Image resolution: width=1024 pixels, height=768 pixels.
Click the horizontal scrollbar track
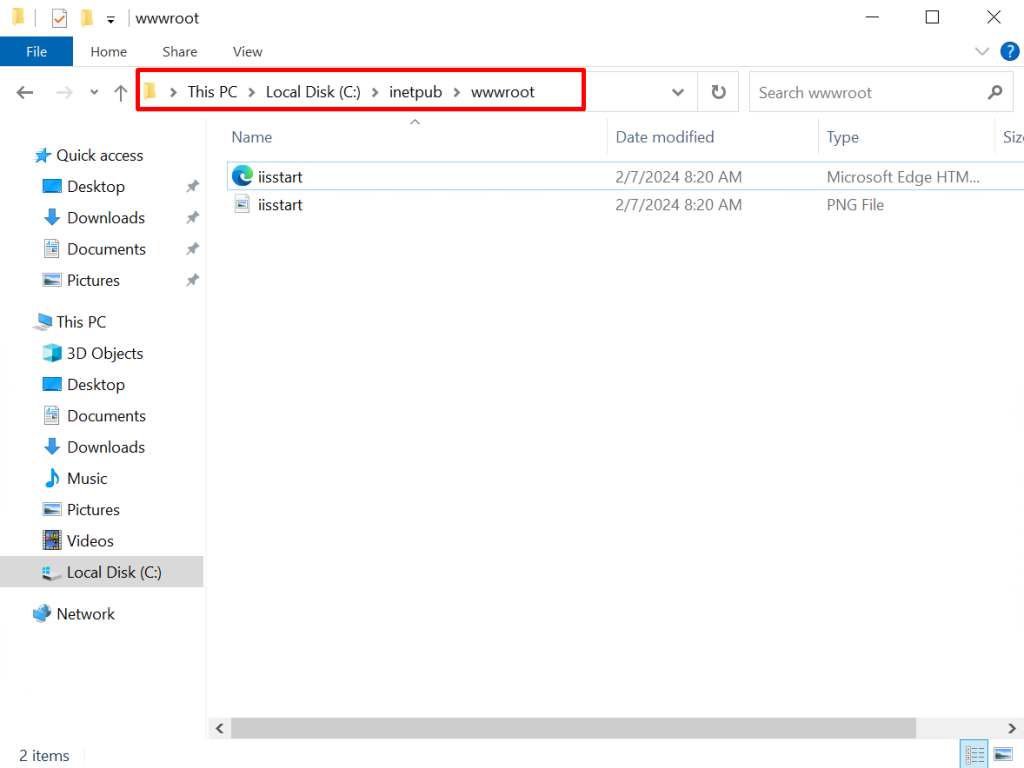(960, 727)
